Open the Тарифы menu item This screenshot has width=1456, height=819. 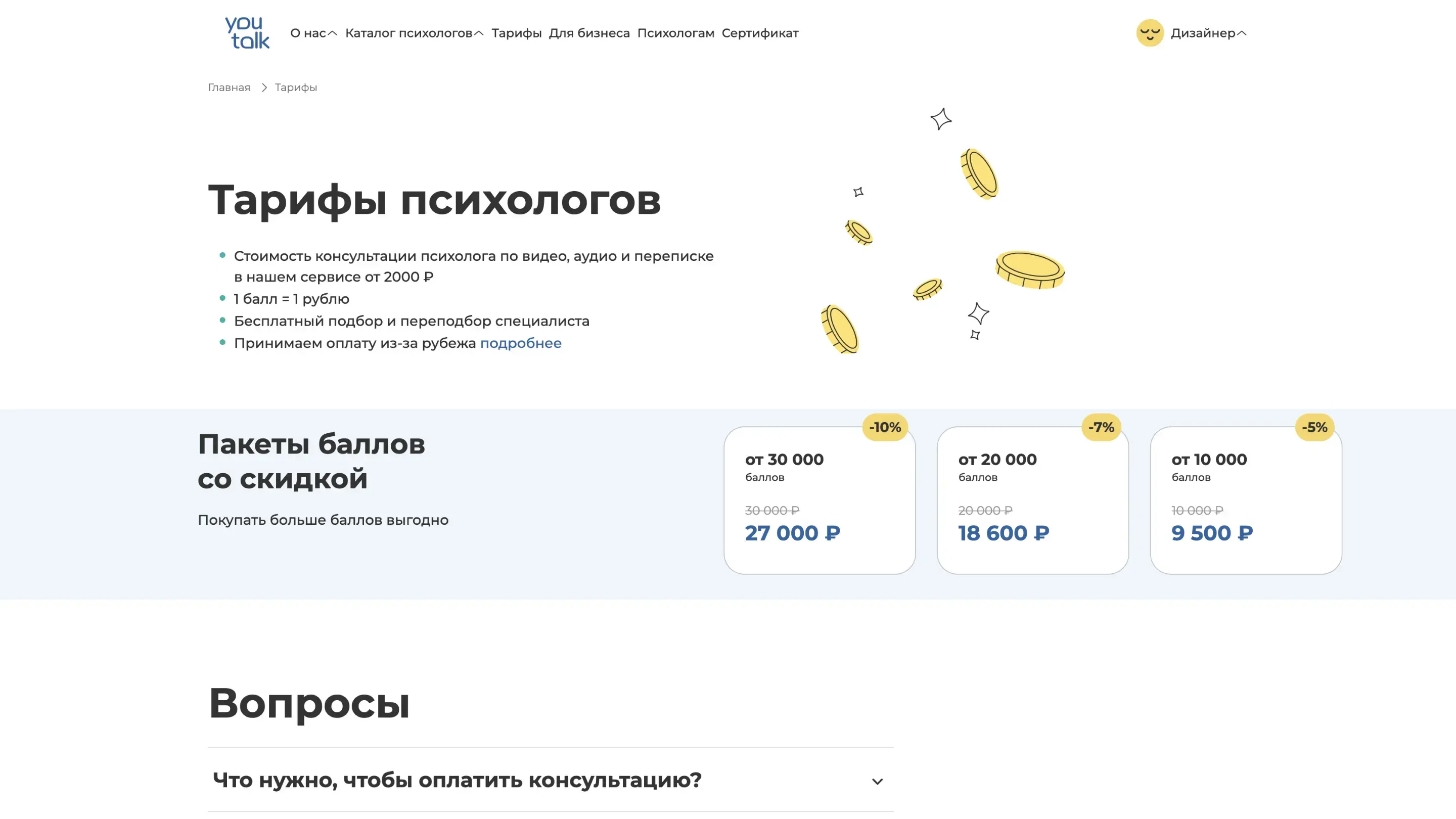click(x=516, y=33)
